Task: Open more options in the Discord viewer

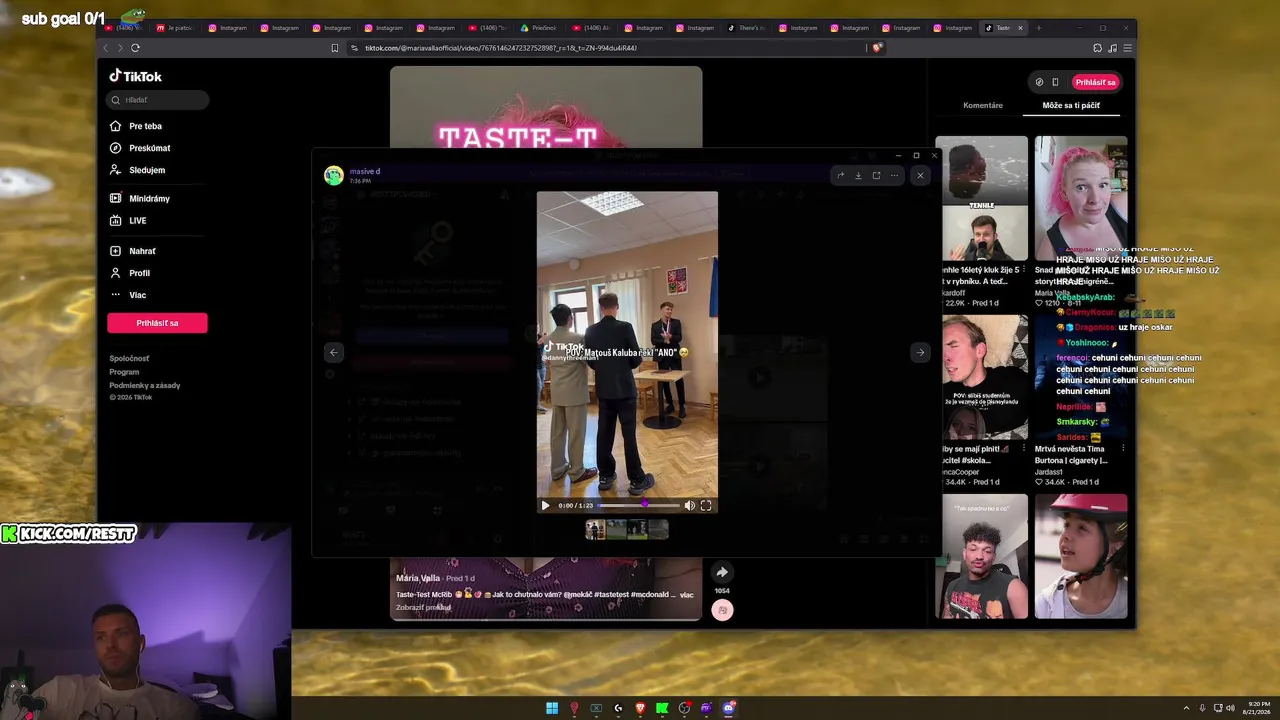Action: point(894,176)
